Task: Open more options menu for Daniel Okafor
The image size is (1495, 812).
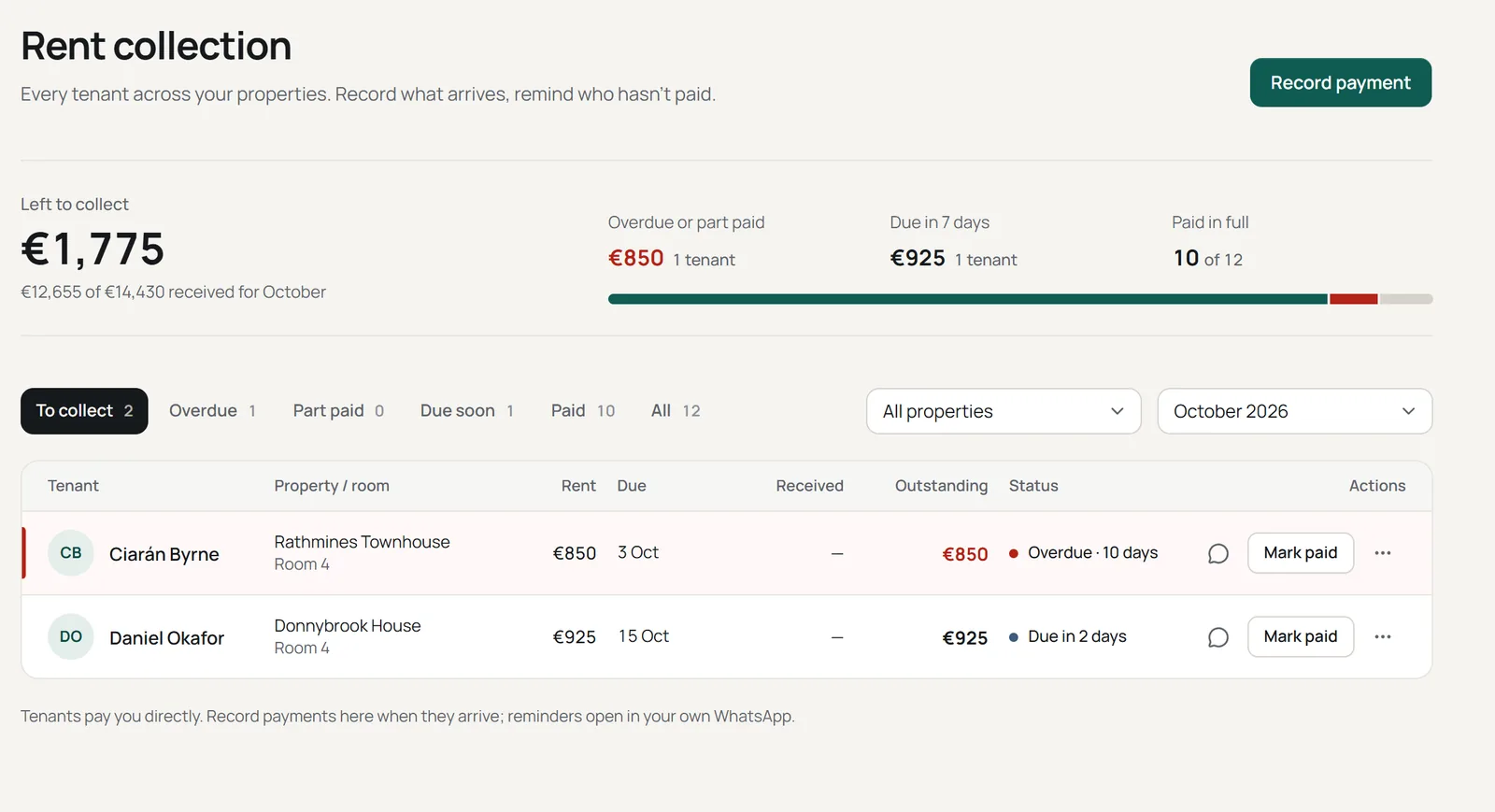Action: tap(1383, 636)
